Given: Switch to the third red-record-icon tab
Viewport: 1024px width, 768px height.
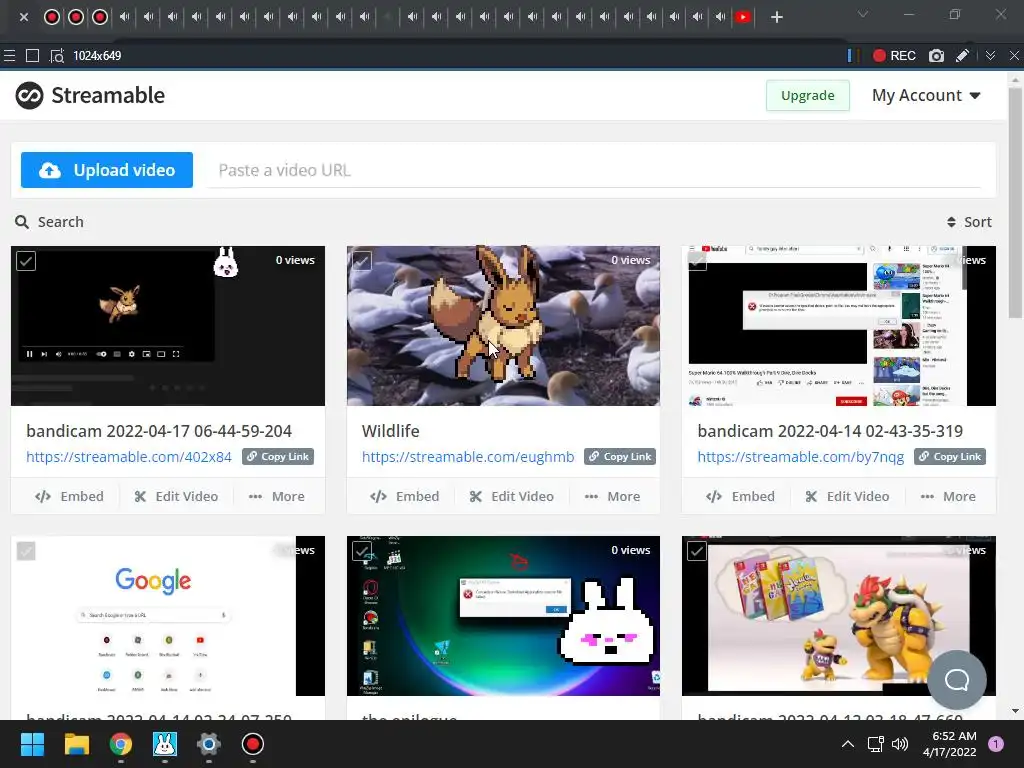Looking at the screenshot, I should (100, 17).
